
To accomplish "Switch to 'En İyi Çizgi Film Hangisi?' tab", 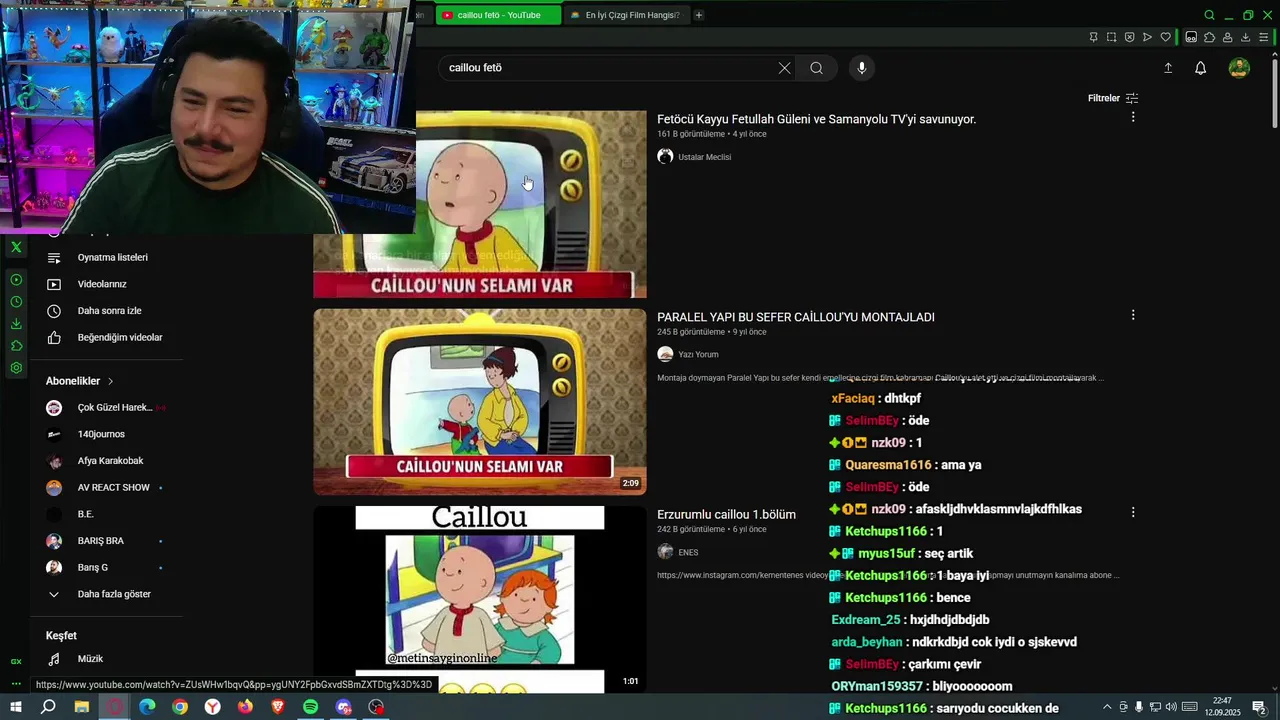I will tap(626, 15).
